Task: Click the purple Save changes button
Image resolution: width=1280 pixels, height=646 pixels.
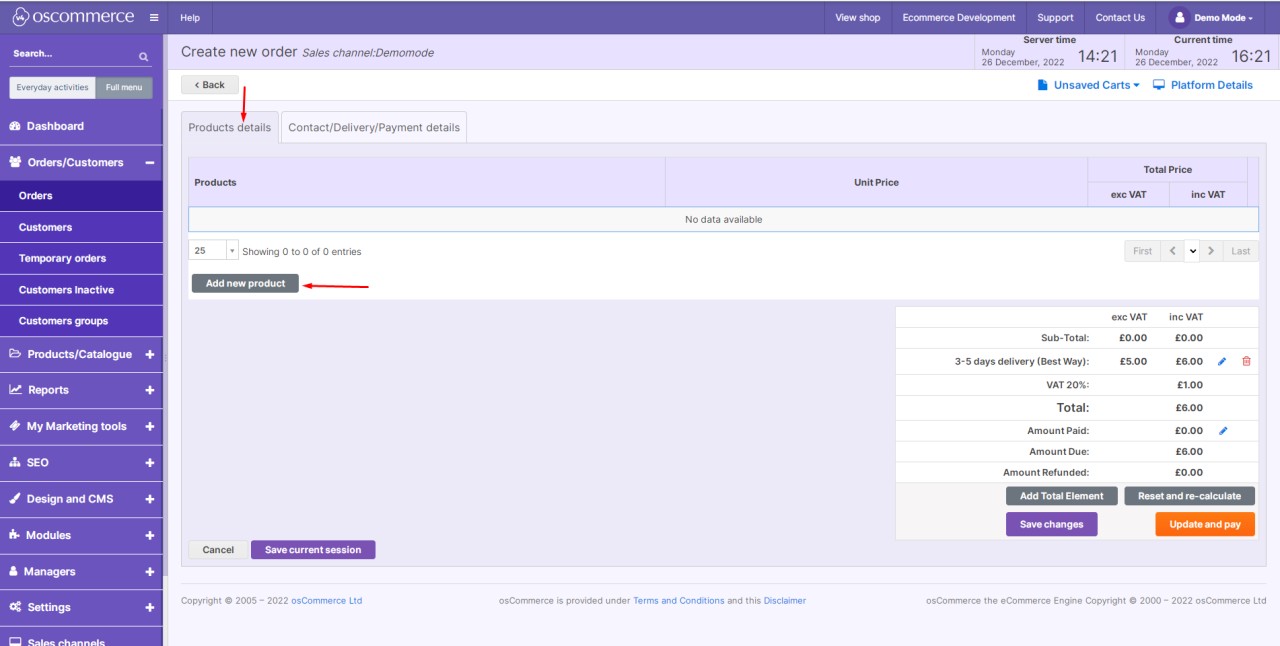Action: (x=1051, y=524)
